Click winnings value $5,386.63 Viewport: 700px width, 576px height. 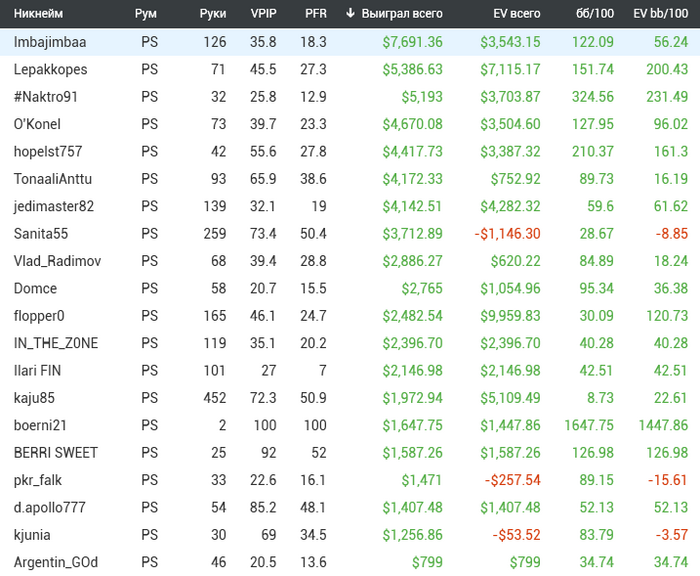[x=412, y=69]
